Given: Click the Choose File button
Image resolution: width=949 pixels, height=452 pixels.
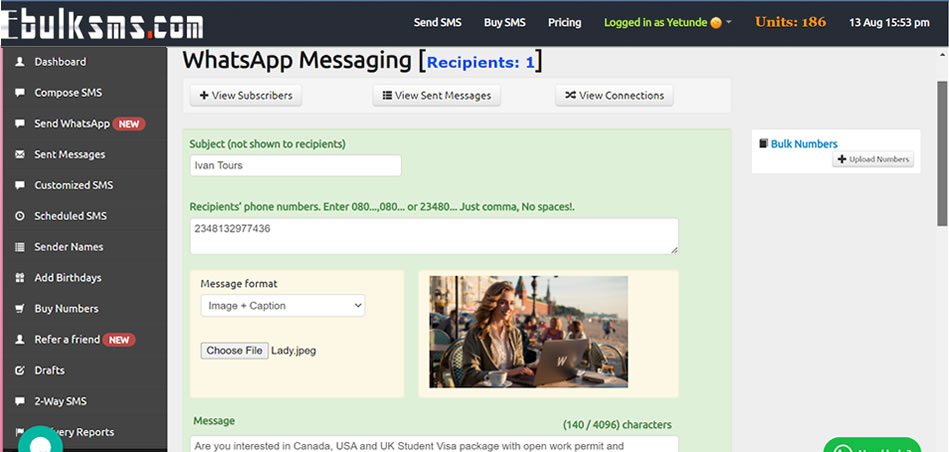Looking at the screenshot, I should tap(234, 351).
